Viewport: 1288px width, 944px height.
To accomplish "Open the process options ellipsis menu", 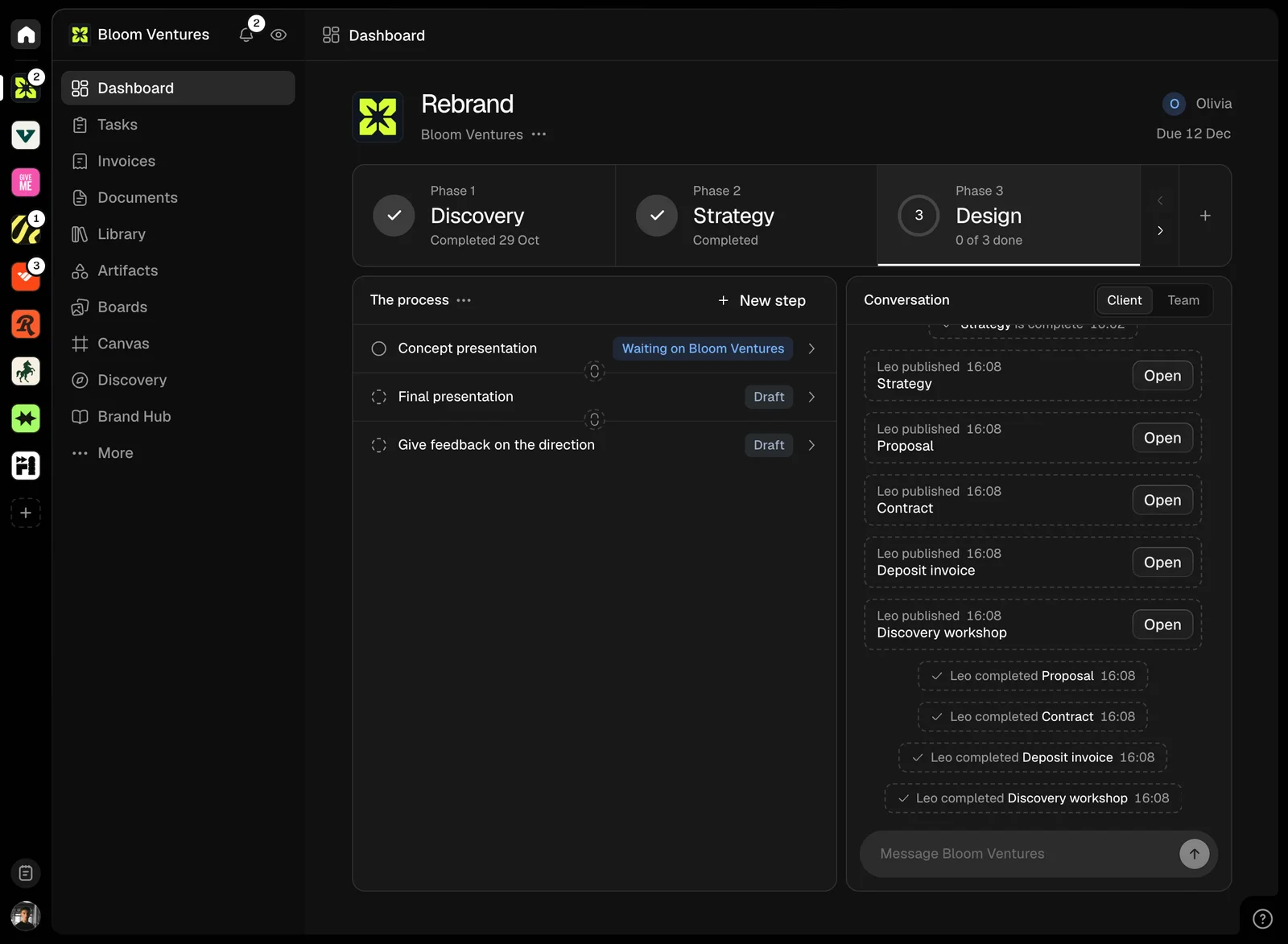I will pyautogui.click(x=464, y=300).
